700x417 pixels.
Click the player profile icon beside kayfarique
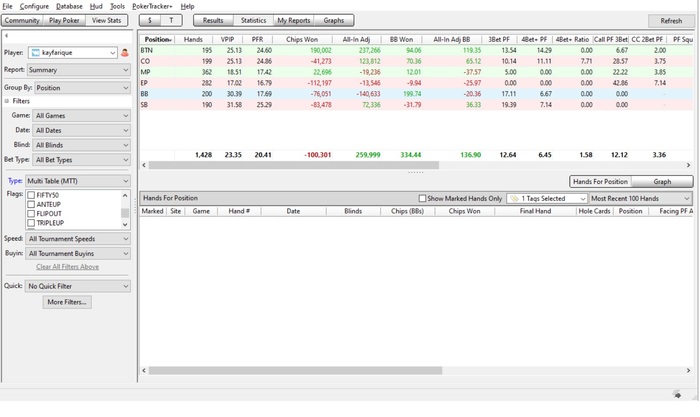[x=125, y=53]
